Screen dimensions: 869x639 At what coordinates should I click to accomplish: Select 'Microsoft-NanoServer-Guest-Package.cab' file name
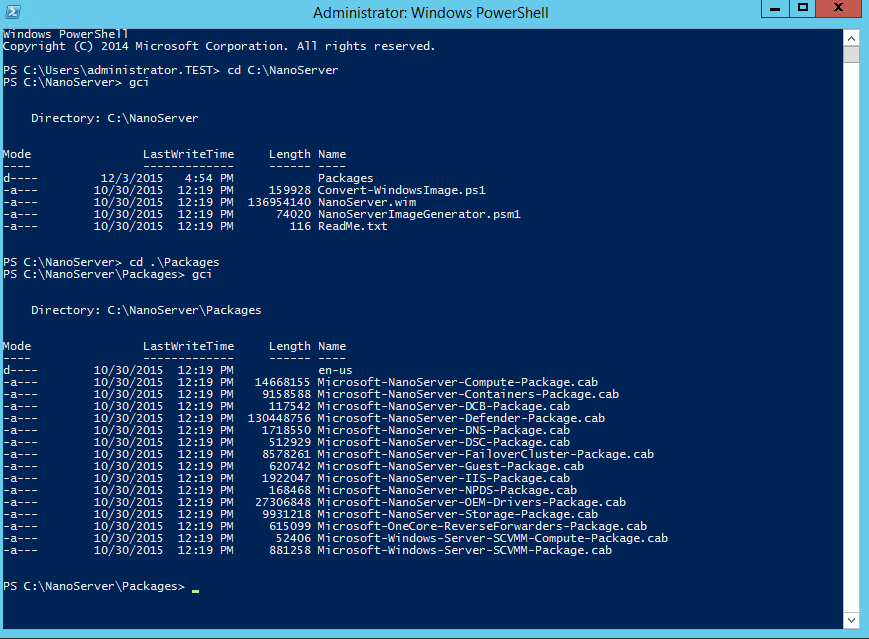[451, 466]
